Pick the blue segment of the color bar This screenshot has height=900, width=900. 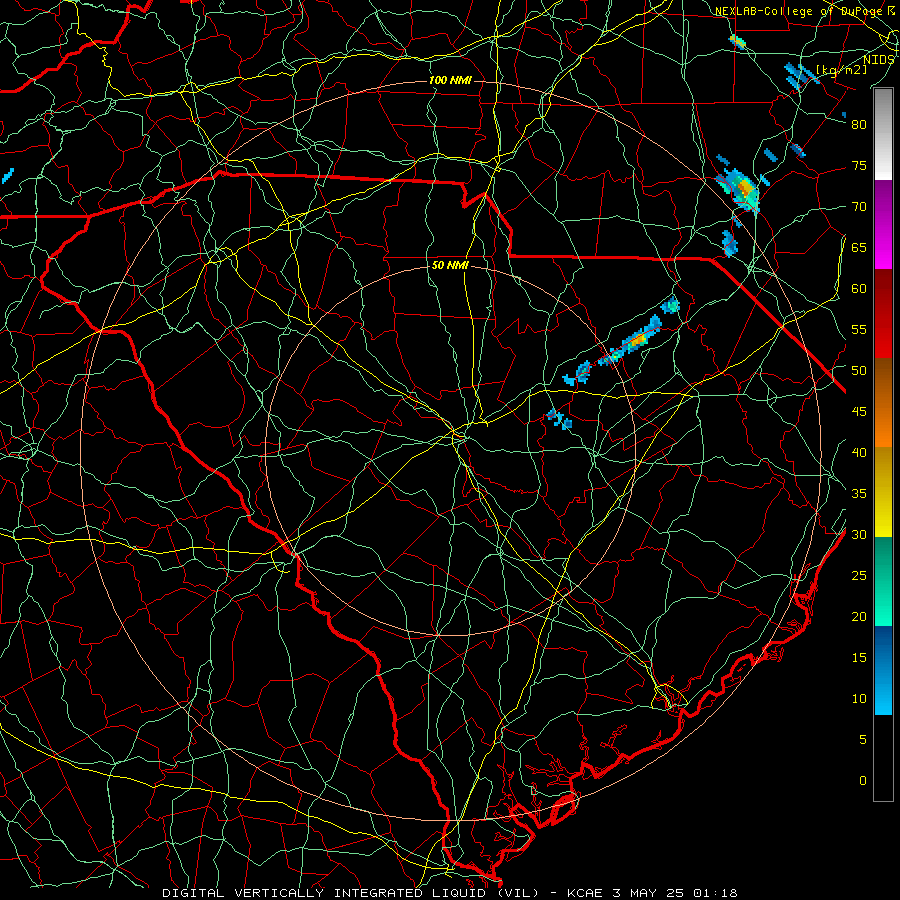(883, 670)
